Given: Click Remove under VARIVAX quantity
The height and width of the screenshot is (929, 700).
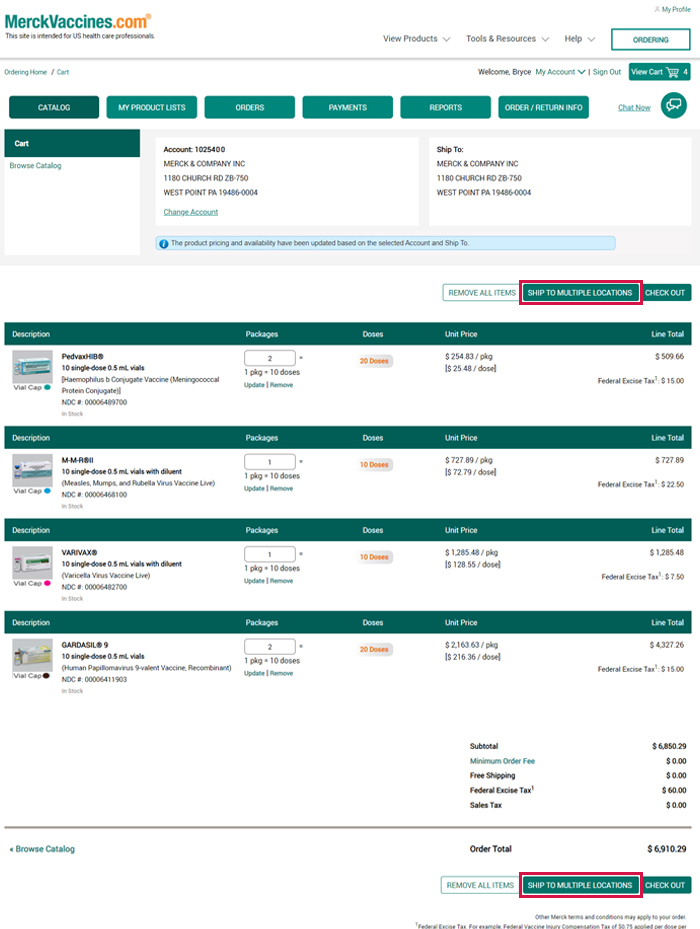Looking at the screenshot, I should 282,581.
